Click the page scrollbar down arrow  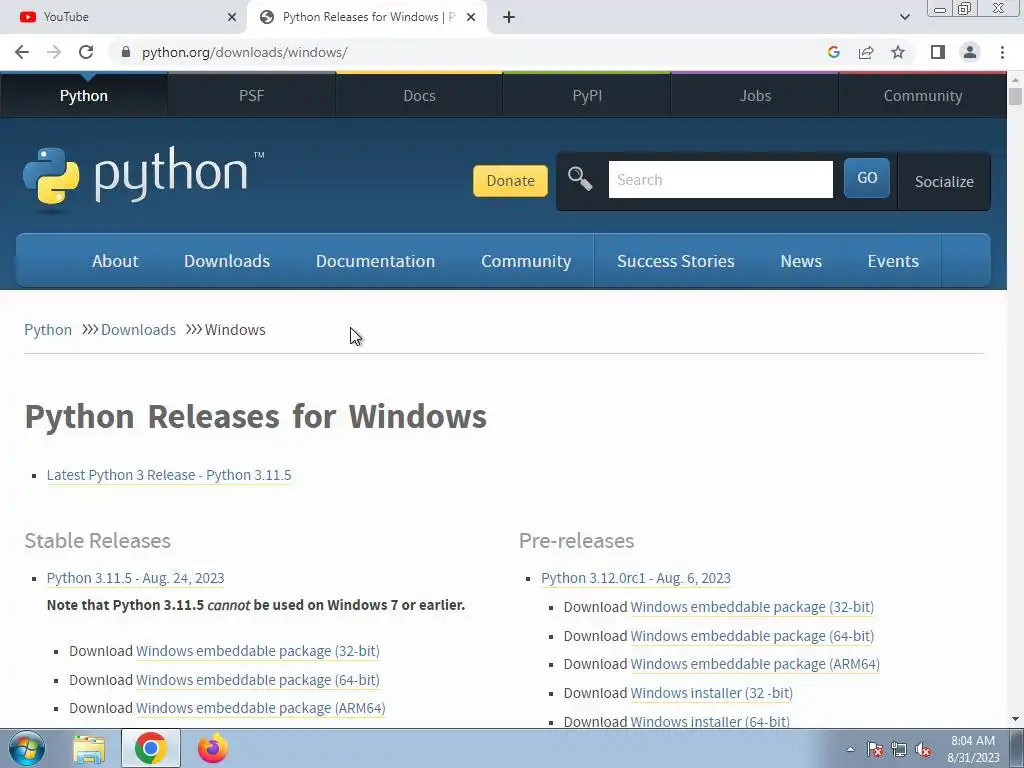tap(1015, 720)
